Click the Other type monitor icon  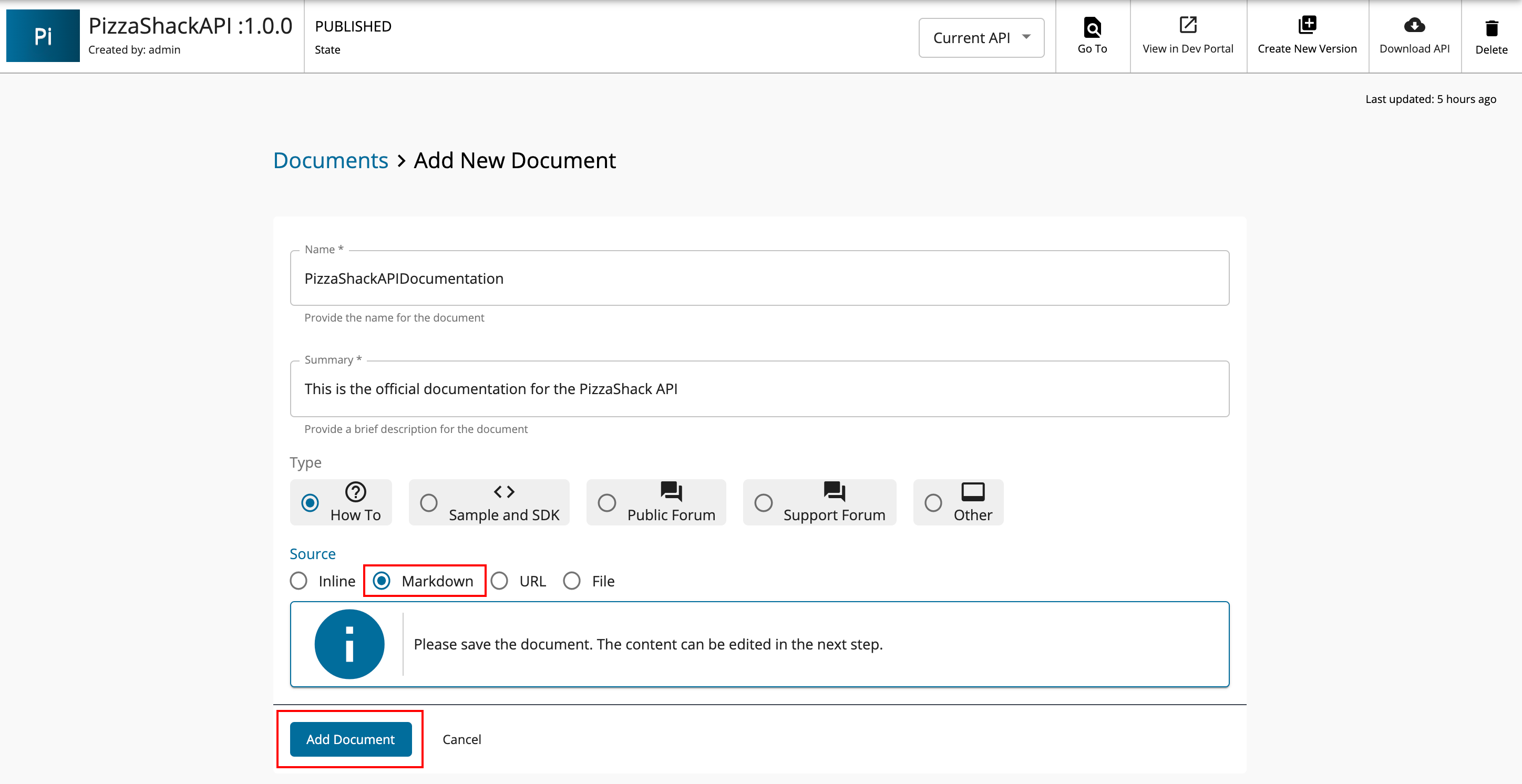pyautogui.click(x=972, y=491)
